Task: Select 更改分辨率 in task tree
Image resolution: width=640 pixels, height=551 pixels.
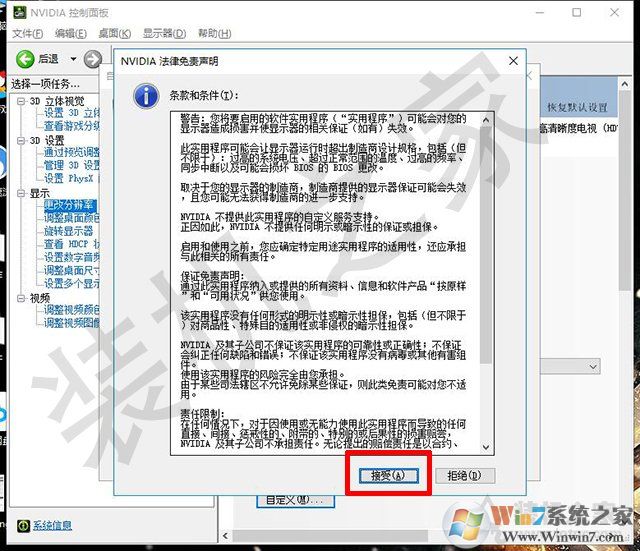Action: 70,205
